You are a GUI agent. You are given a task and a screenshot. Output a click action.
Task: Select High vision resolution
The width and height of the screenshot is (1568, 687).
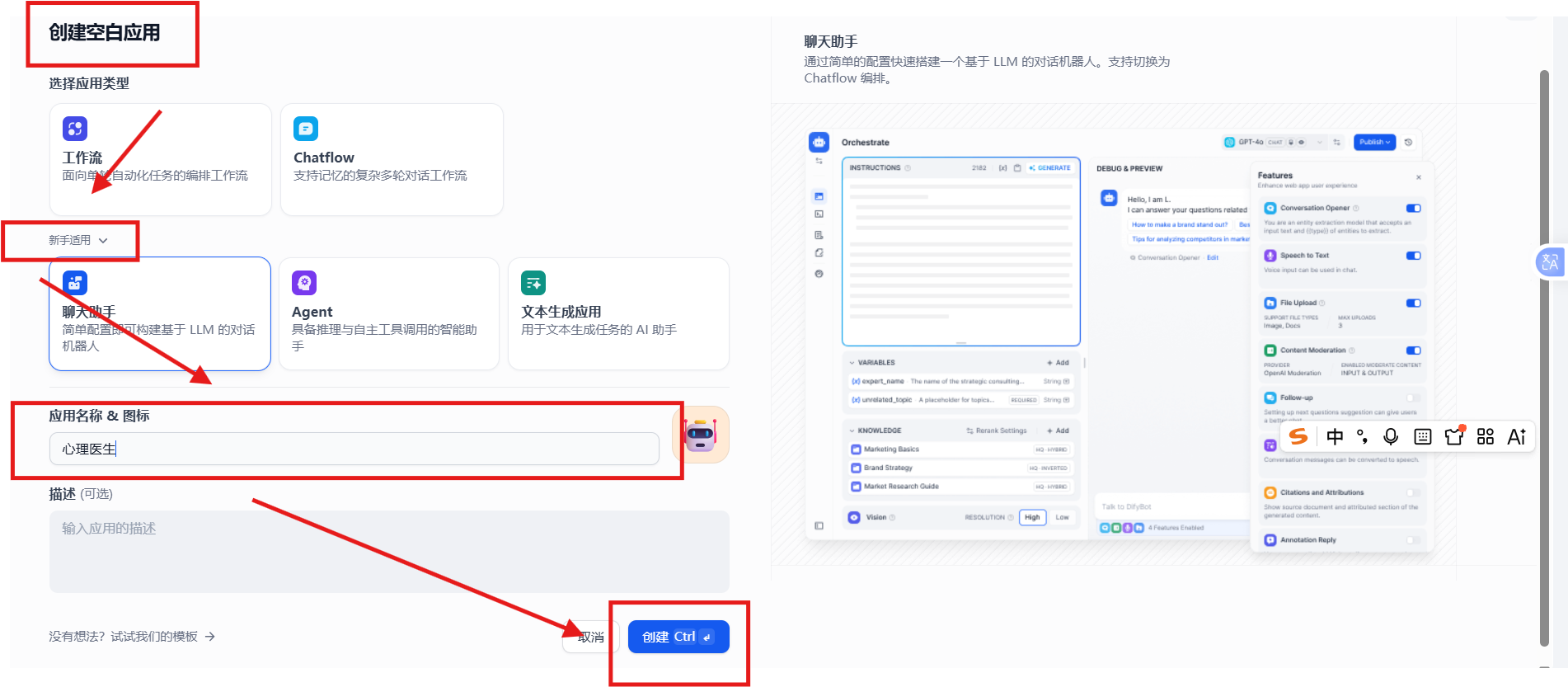1032,517
